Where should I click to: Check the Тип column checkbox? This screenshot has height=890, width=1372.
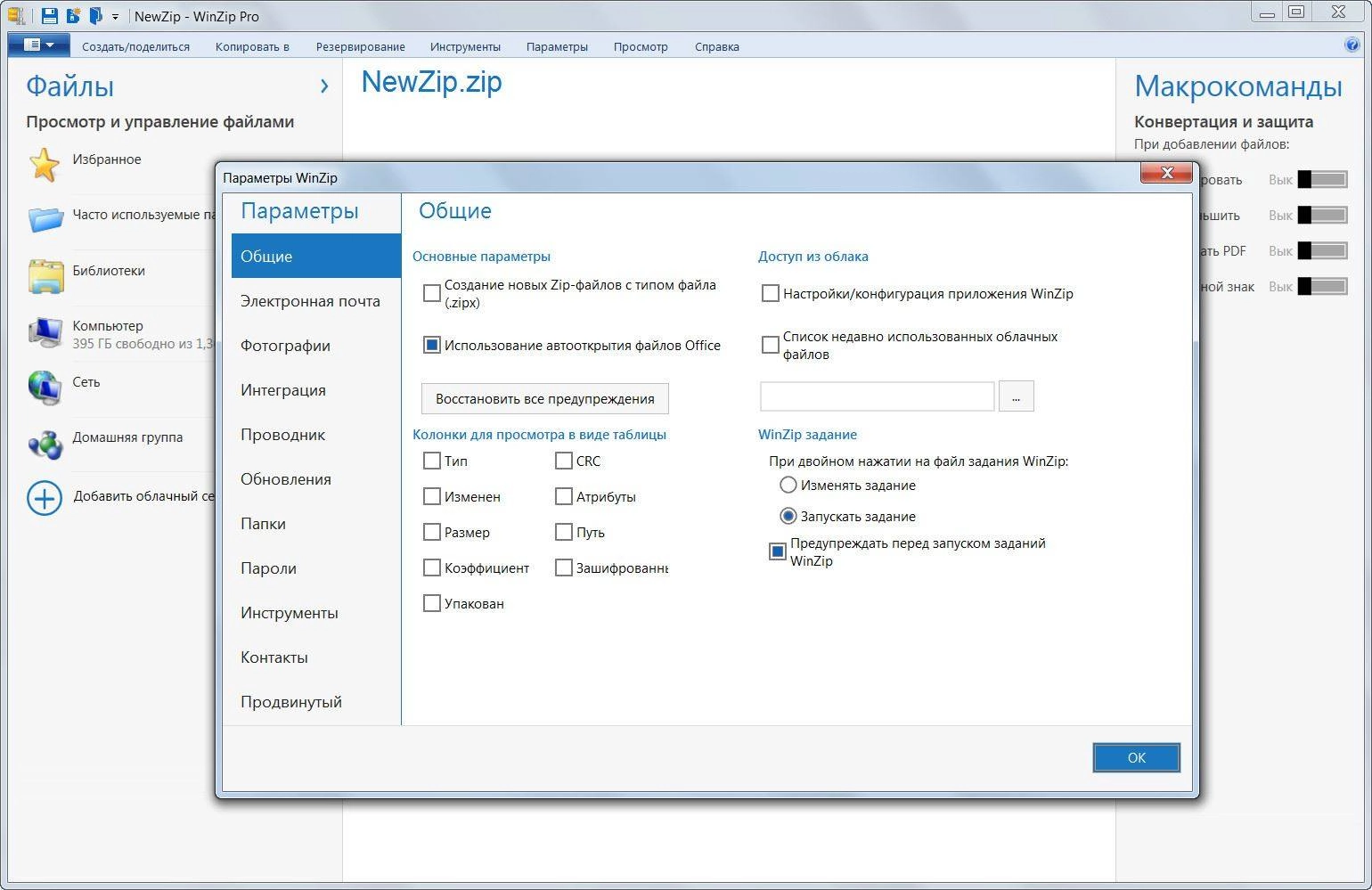pos(432,461)
